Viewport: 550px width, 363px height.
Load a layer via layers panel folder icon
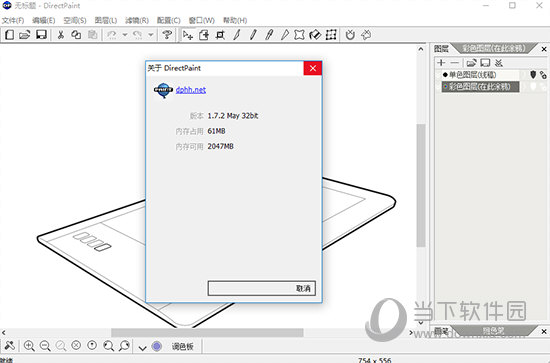pos(471,63)
